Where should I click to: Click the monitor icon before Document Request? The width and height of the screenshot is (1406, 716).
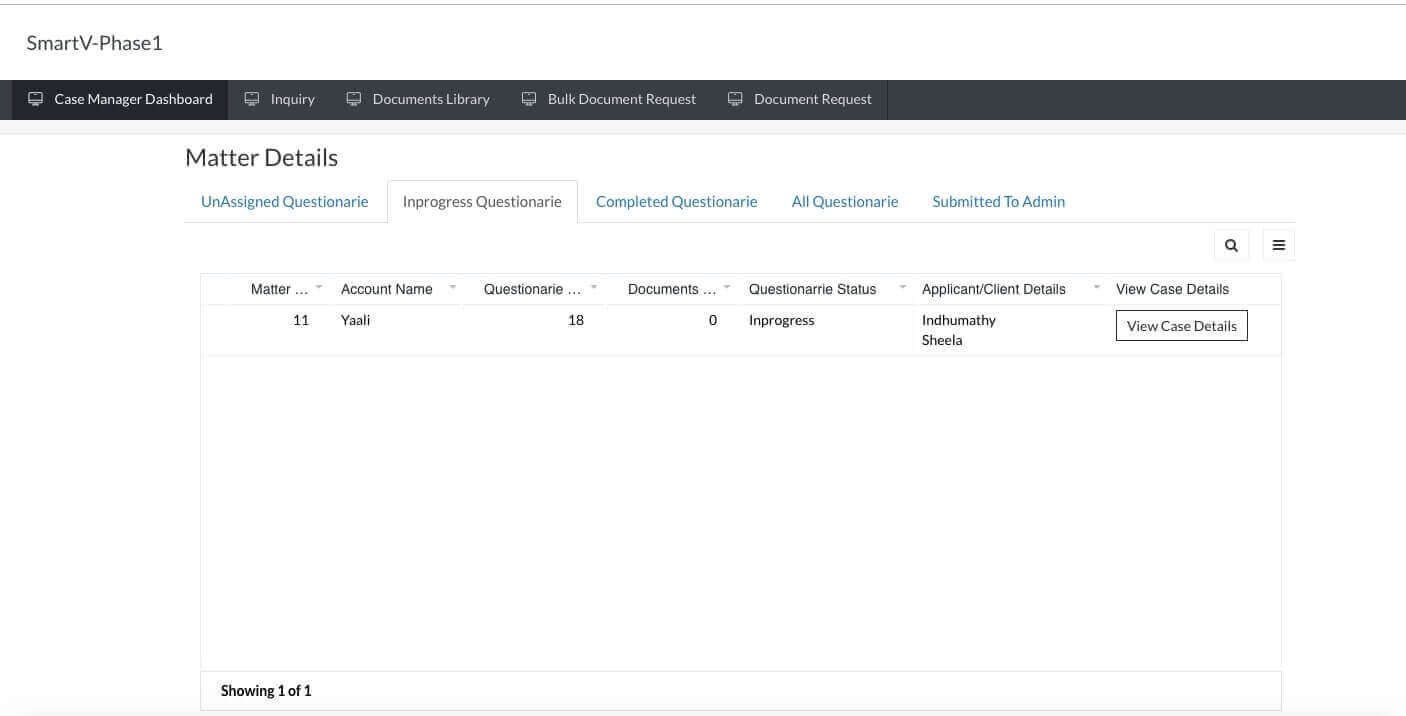point(735,99)
